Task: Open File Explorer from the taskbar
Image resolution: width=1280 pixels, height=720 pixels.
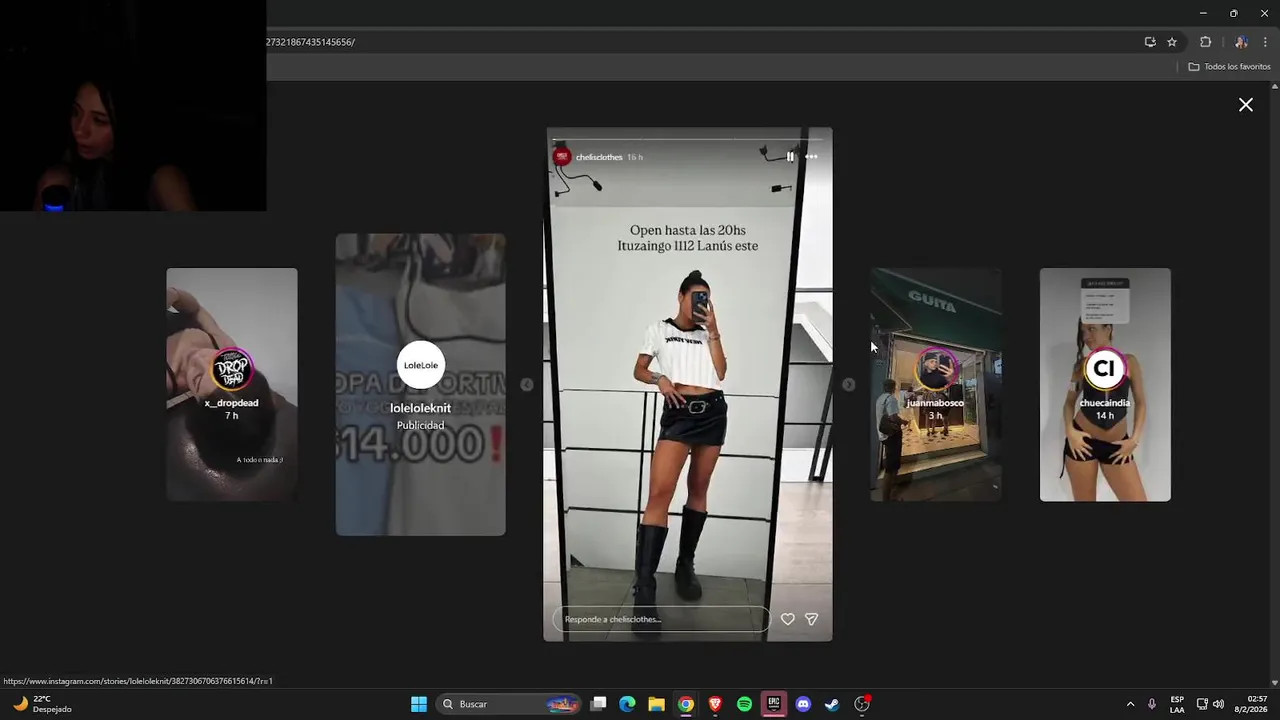Action: click(656, 704)
